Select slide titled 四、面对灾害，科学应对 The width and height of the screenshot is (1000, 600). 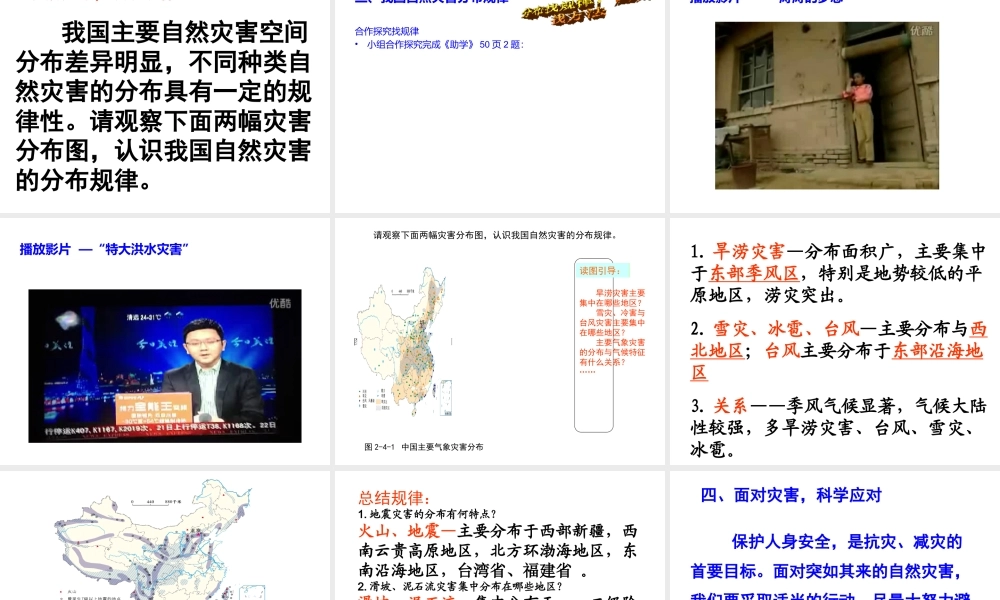[x=835, y=536]
